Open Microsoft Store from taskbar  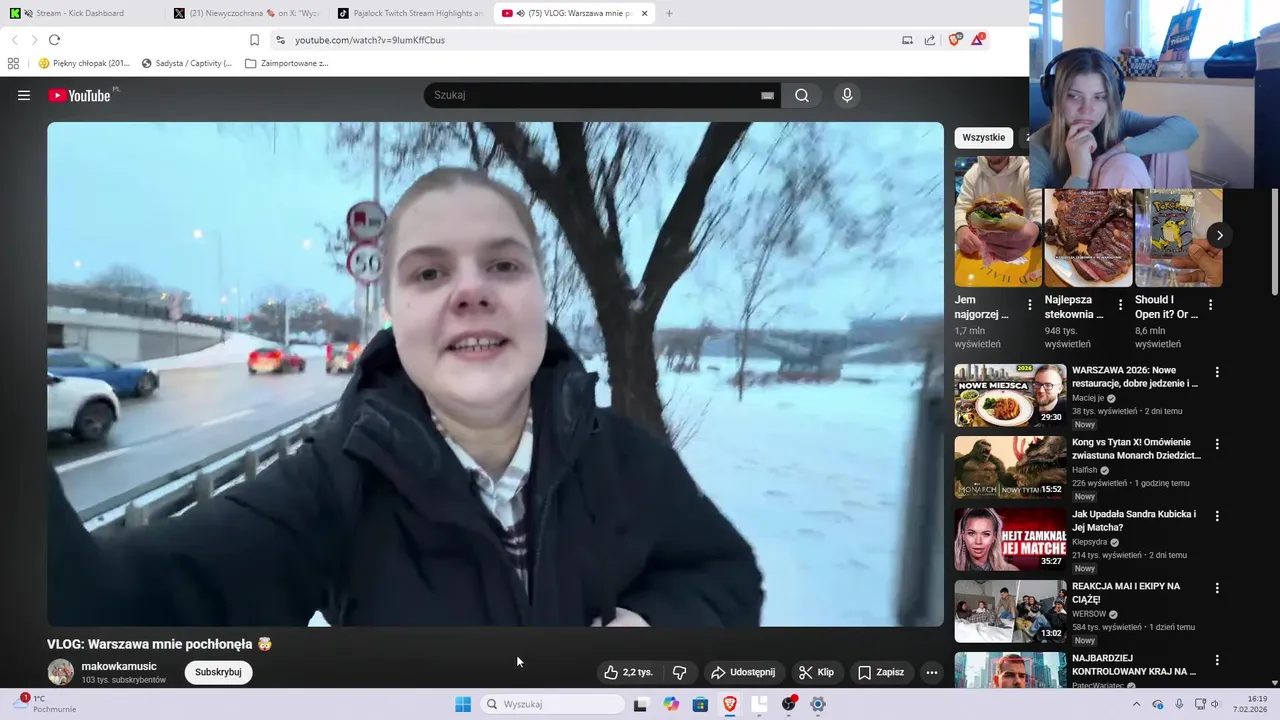pos(700,704)
